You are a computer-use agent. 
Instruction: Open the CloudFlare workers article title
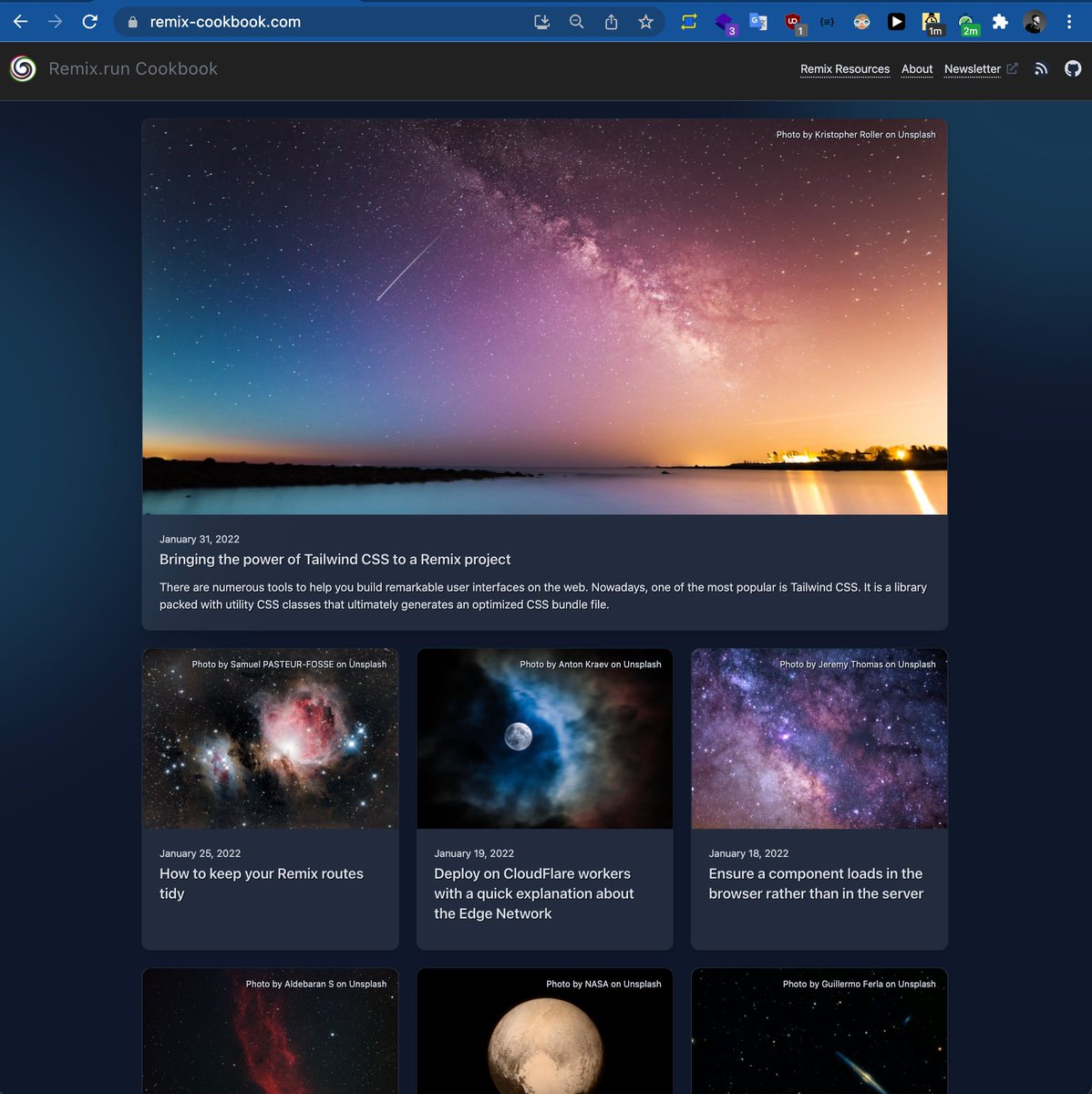point(534,893)
